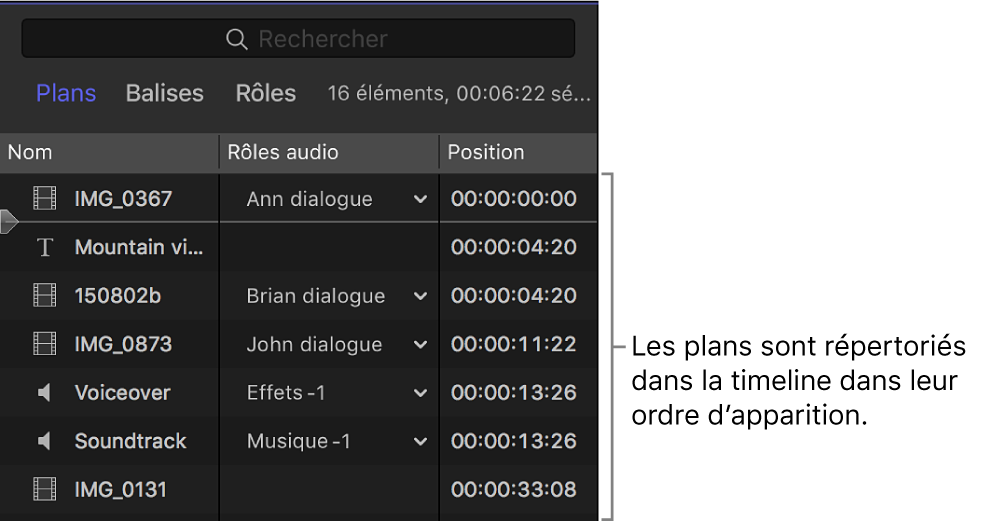Image resolution: width=1003 pixels, height=521 pixels.
Task: Click the filmstrip icon beside IMG_0367
Action: click(x=44, y=199)
